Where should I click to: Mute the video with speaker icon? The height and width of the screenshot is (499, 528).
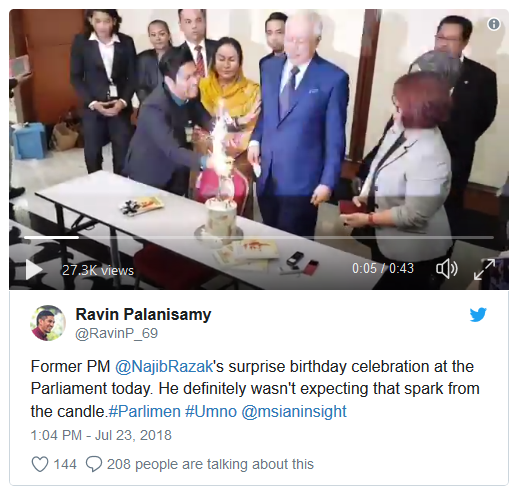coord(447,269)
